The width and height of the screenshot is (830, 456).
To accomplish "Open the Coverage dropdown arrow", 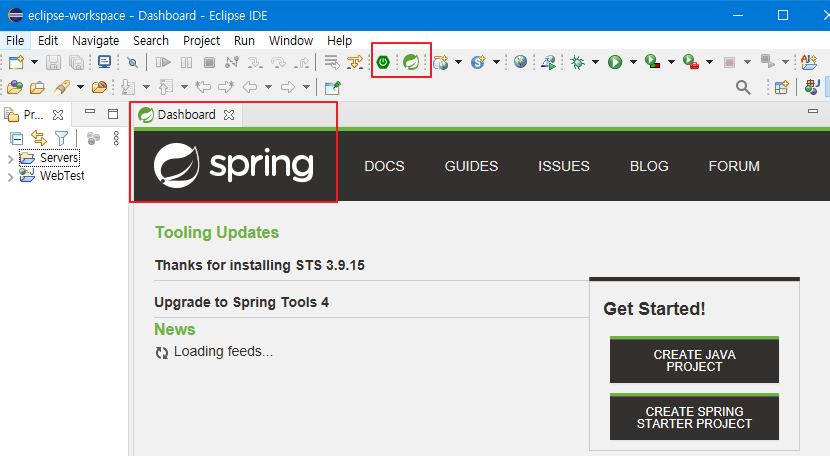I will click(671, 62).
